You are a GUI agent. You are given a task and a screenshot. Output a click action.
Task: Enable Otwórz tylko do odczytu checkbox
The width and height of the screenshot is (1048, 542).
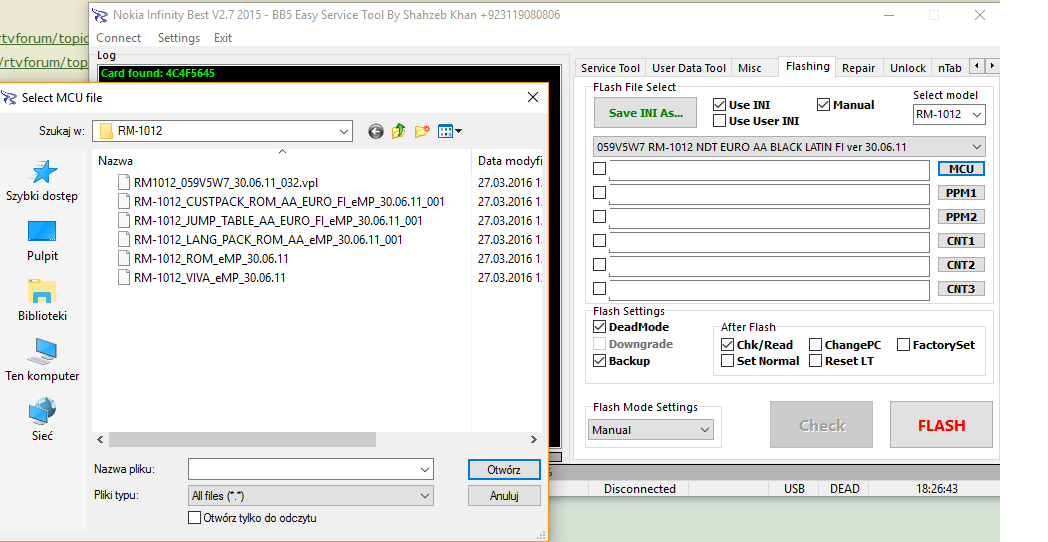[194, 518]
